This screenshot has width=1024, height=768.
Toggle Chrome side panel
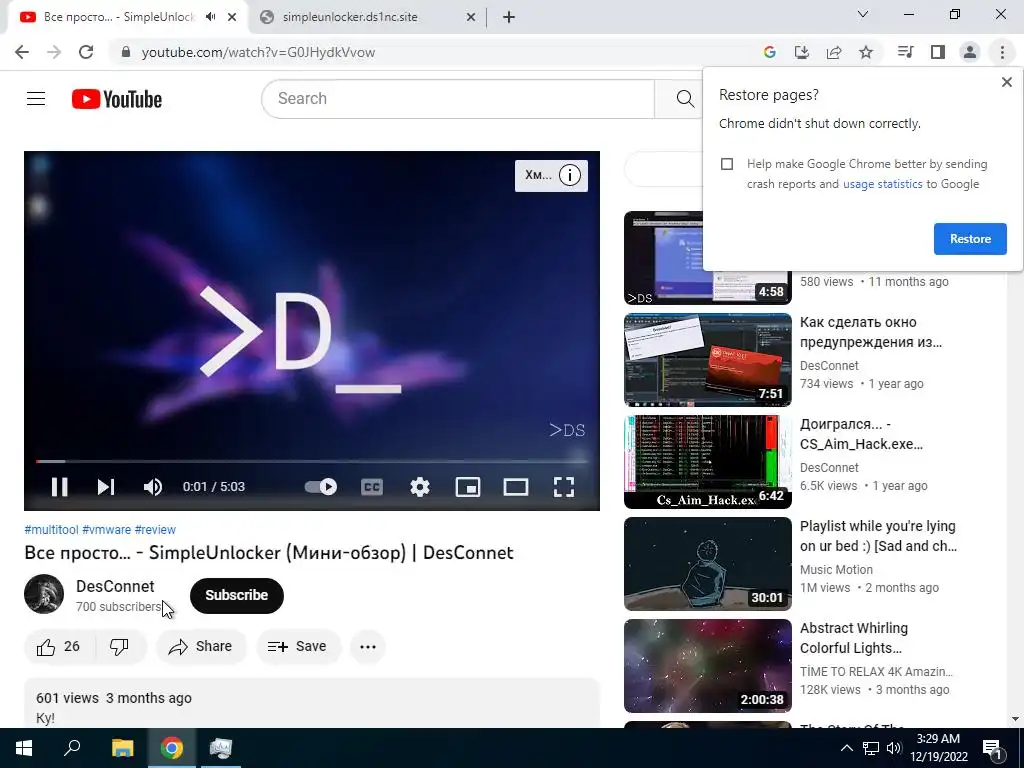tap(938, 52)
